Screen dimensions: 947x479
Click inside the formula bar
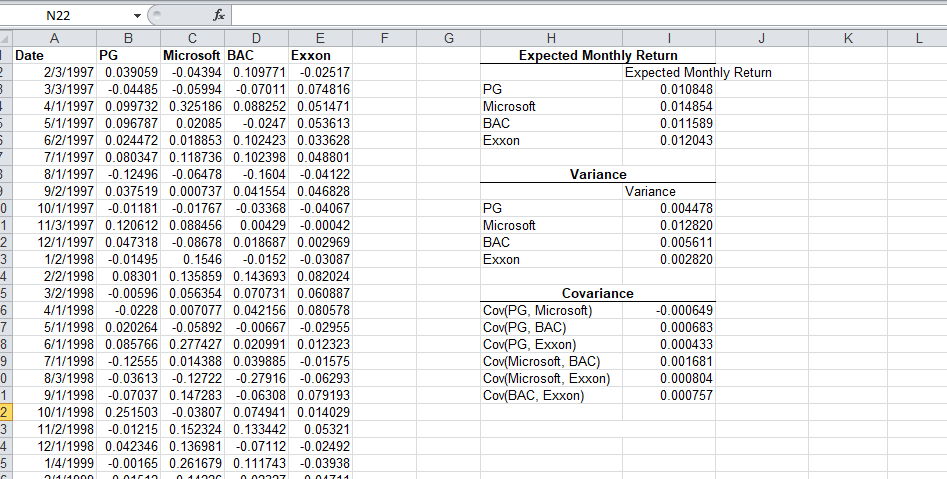click(588, 16)
